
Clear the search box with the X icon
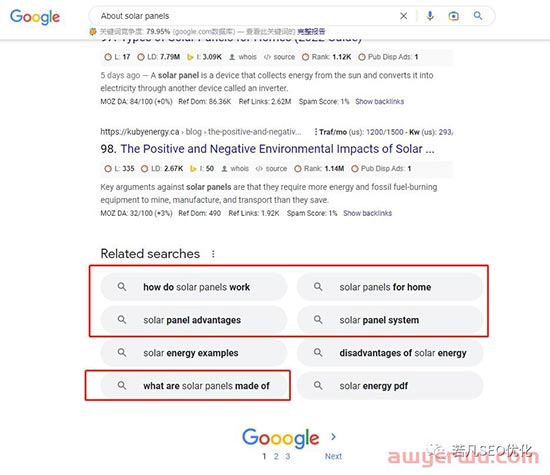click(403, 16)
